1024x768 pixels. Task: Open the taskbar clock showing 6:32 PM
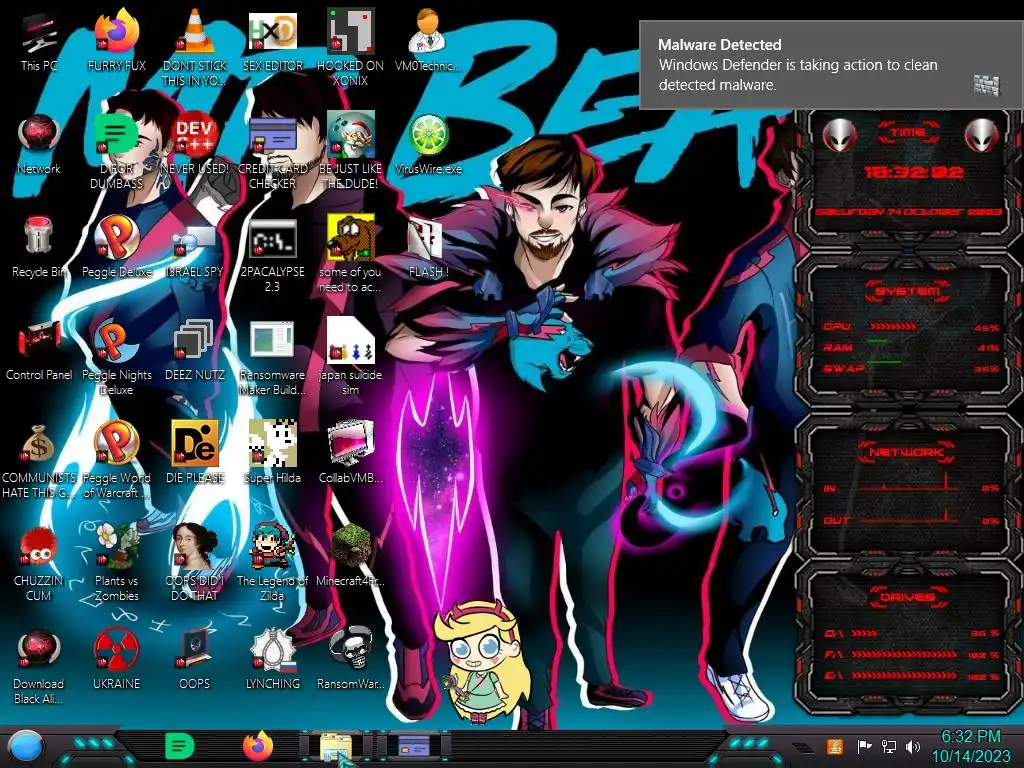[970, 746]
